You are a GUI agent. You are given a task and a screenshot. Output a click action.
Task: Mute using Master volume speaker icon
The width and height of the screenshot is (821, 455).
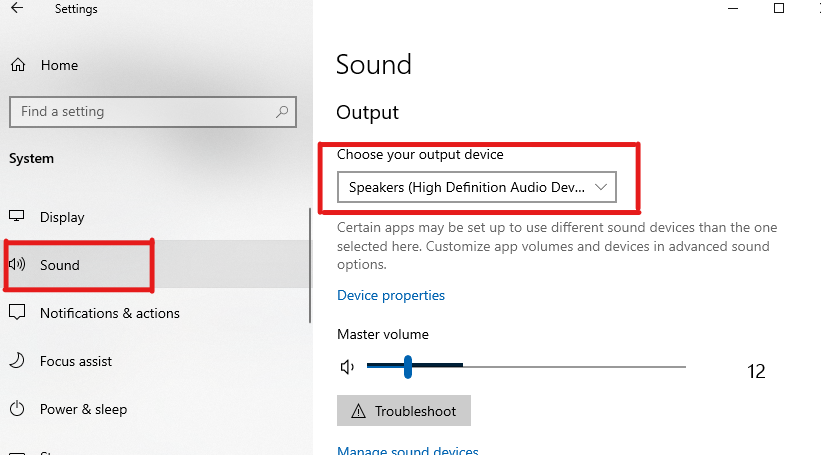[347, 367]
